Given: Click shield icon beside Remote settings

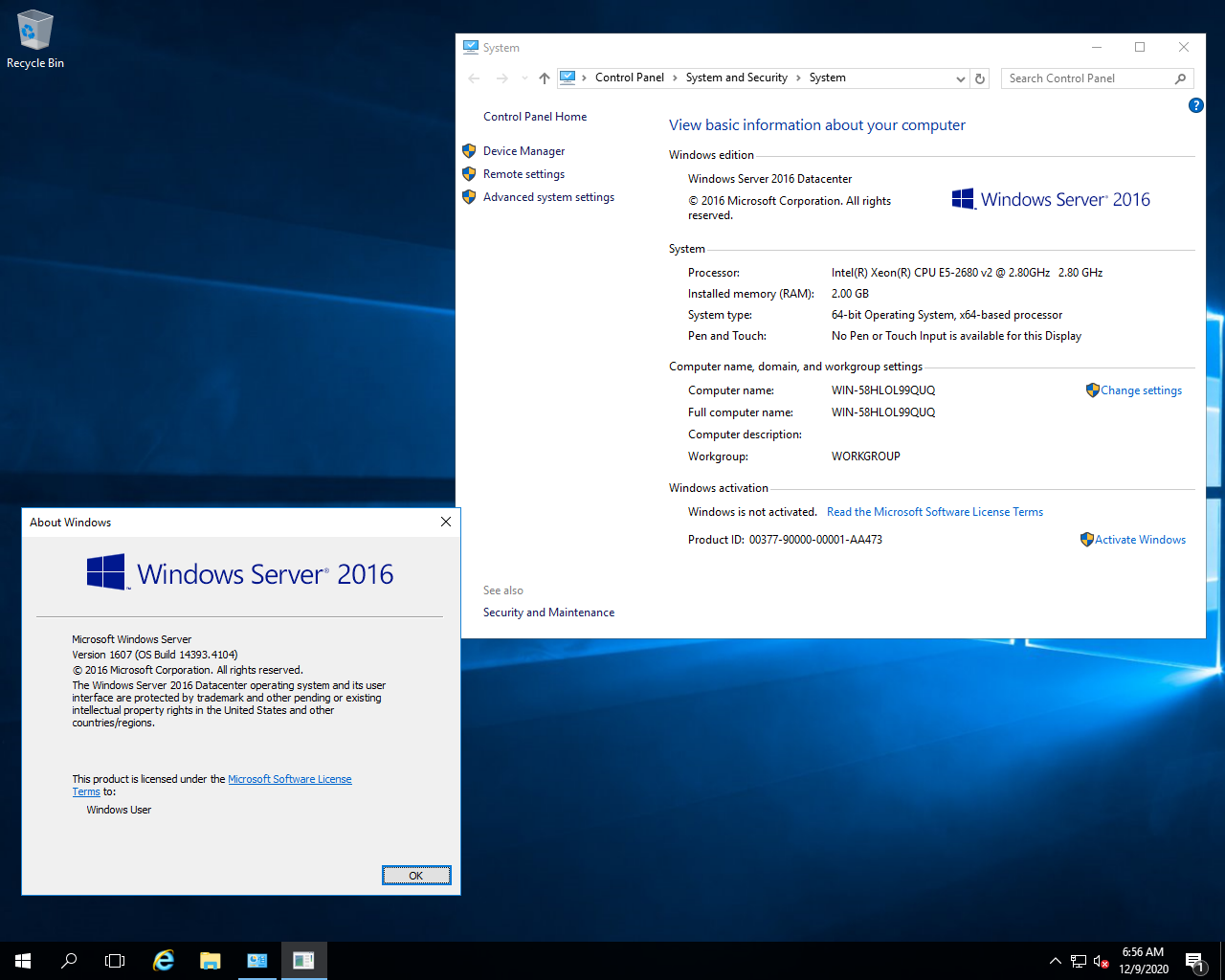Looking at the screenshot, I should click(x=469, y=174).
